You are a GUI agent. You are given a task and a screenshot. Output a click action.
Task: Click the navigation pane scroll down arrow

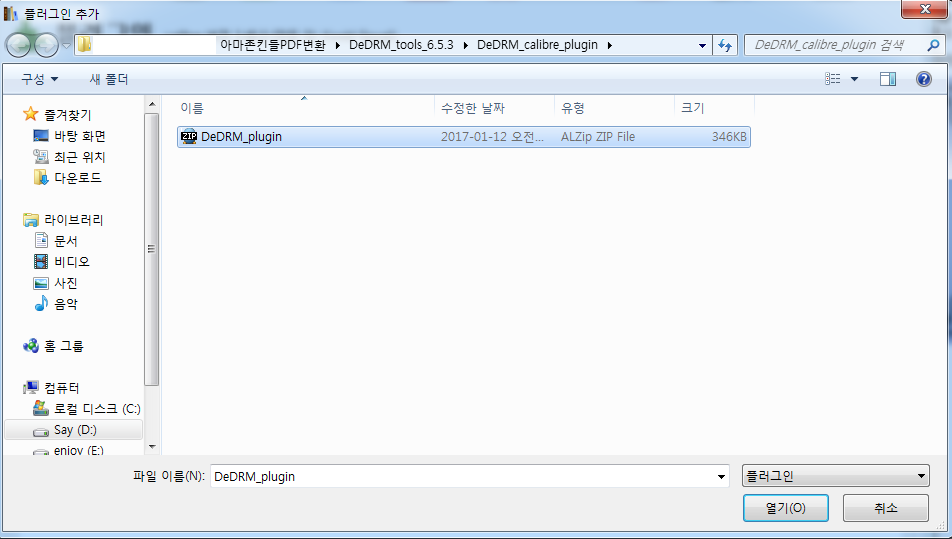click(x=152, y=447)
